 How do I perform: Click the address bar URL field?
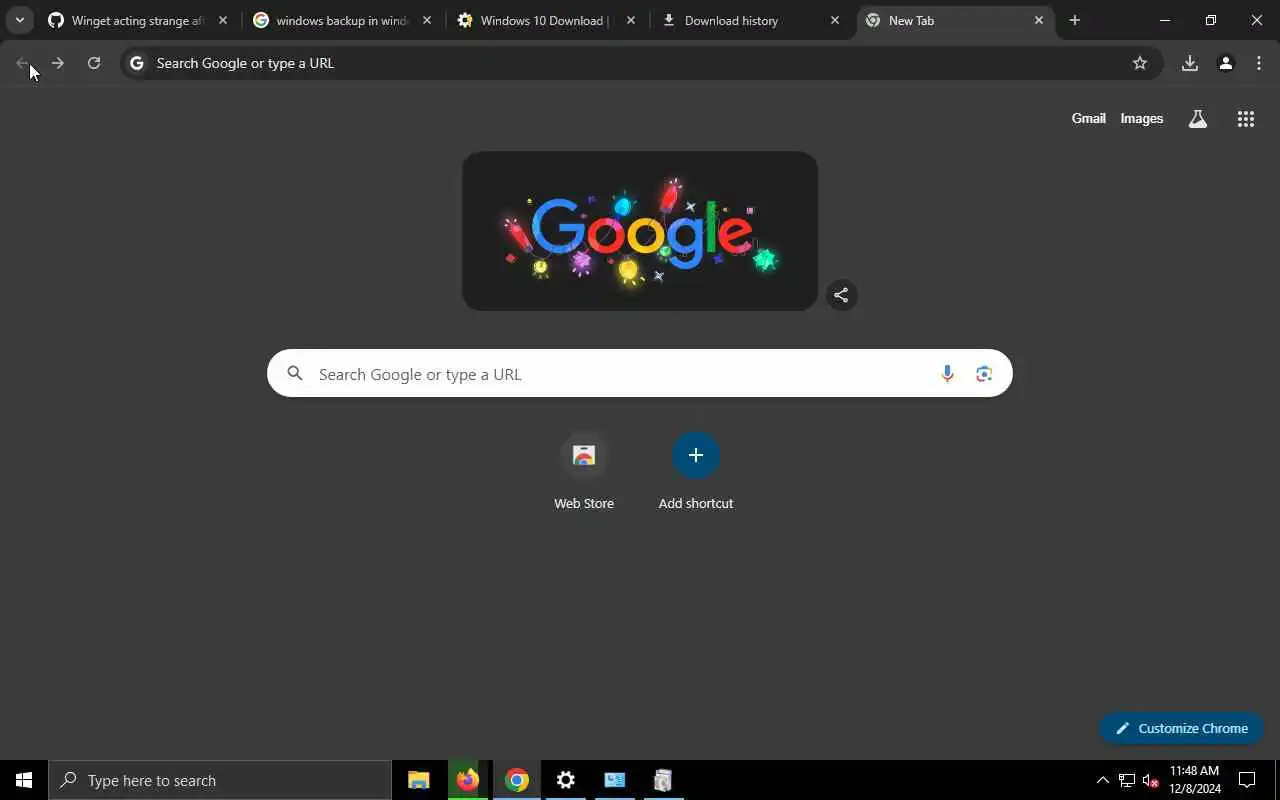[640, 63]
